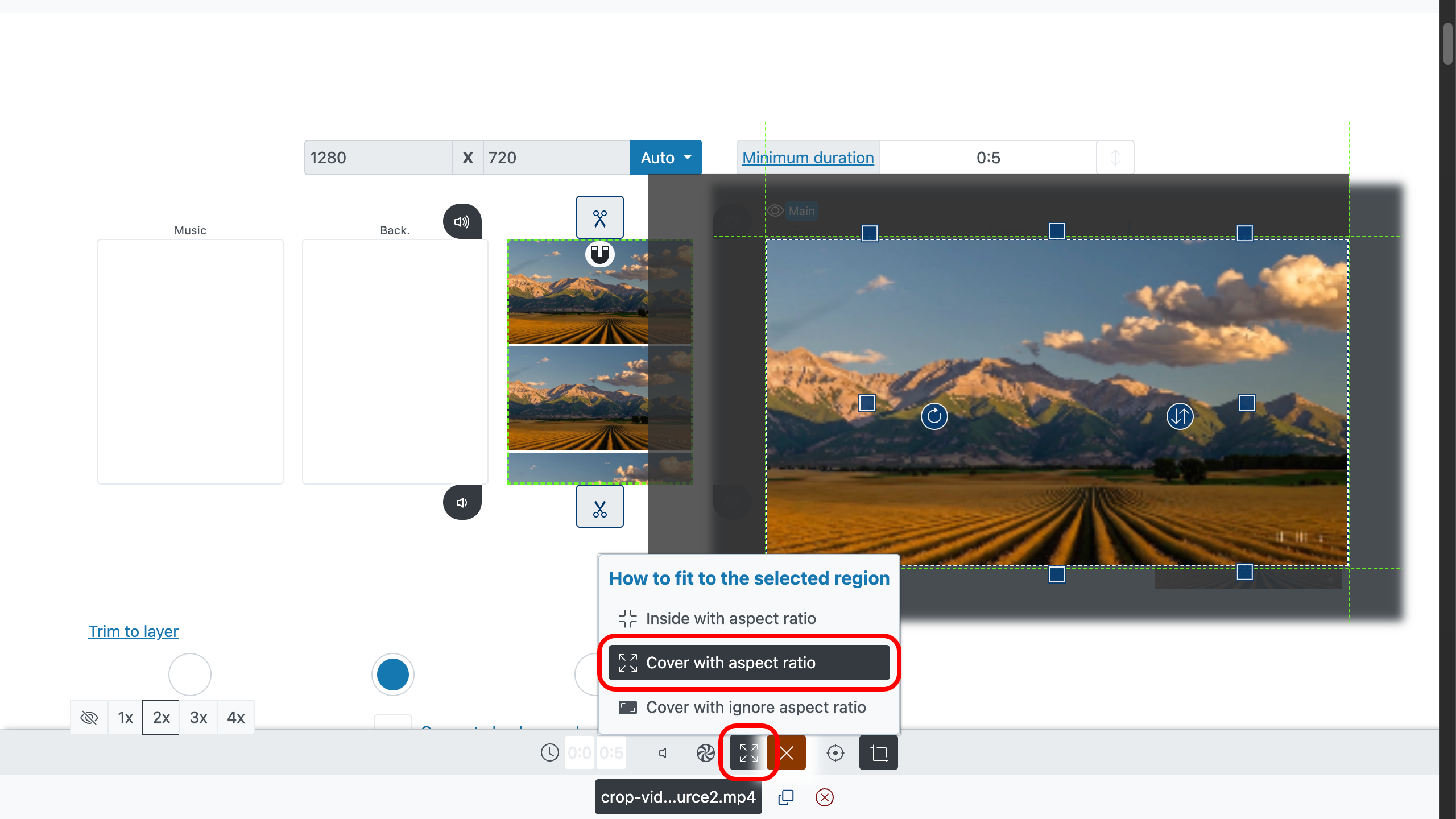Click the Minimum duration stepper arrows

[1115, 158]
